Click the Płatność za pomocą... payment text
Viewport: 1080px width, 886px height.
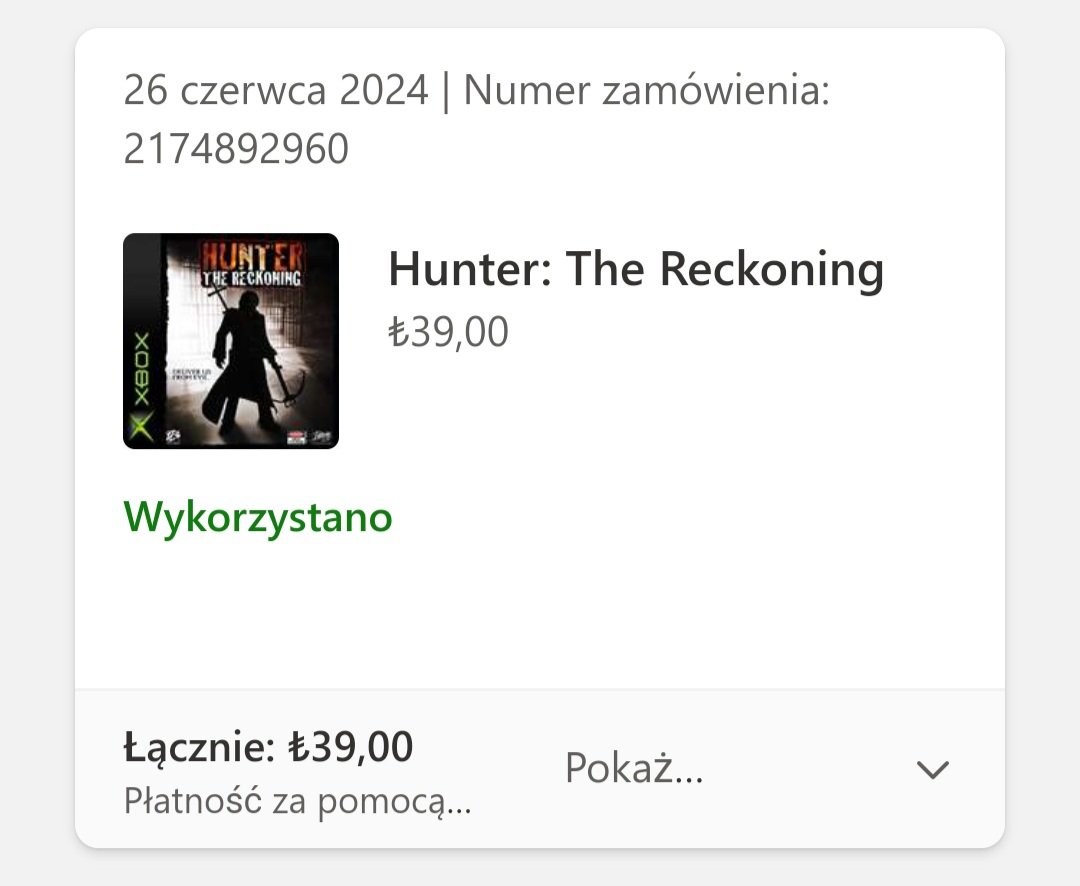tap(298, 801)
